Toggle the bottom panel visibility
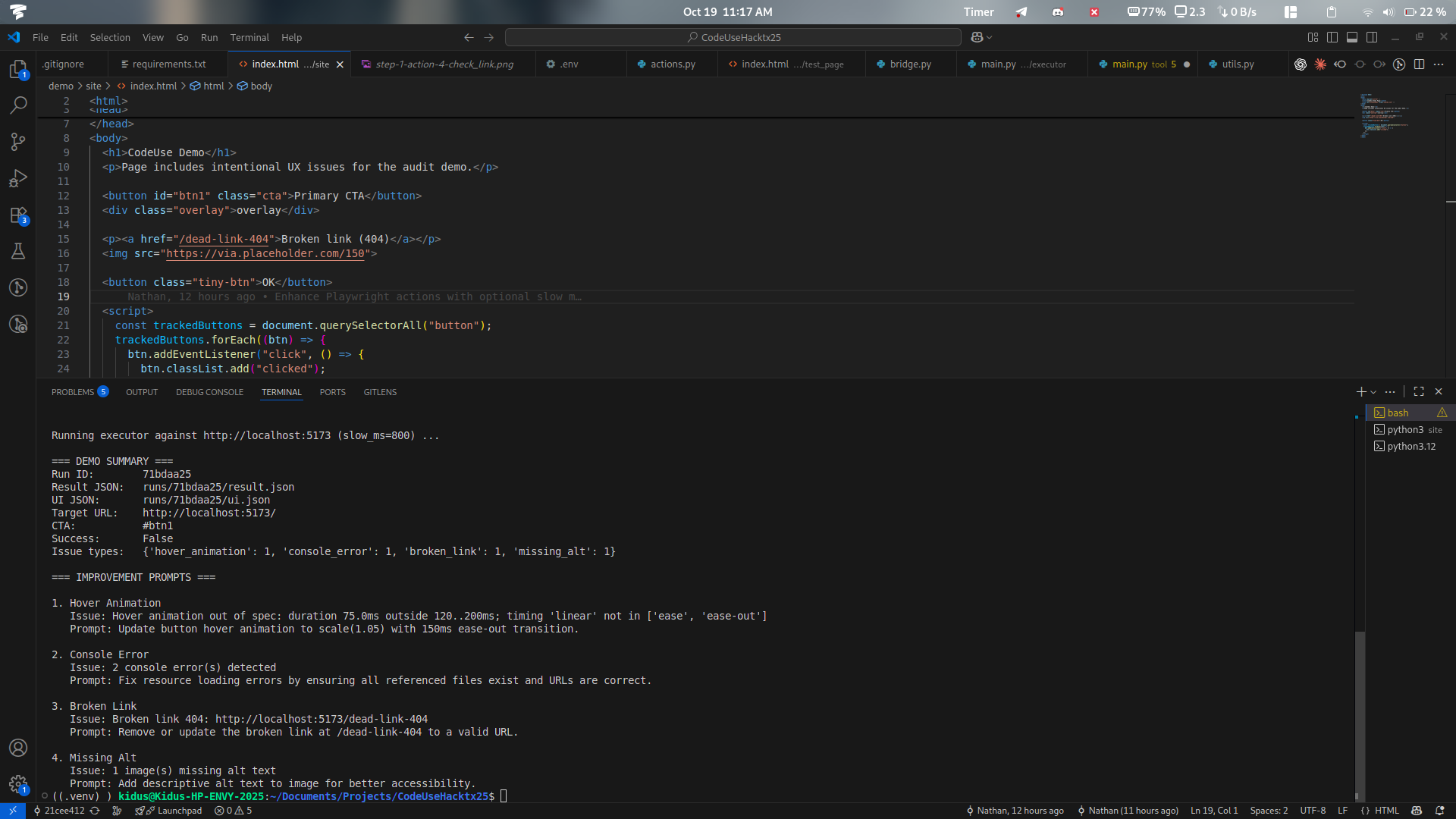The image size is (1456, 819). pyautogui.click(x=1352, y=37)
